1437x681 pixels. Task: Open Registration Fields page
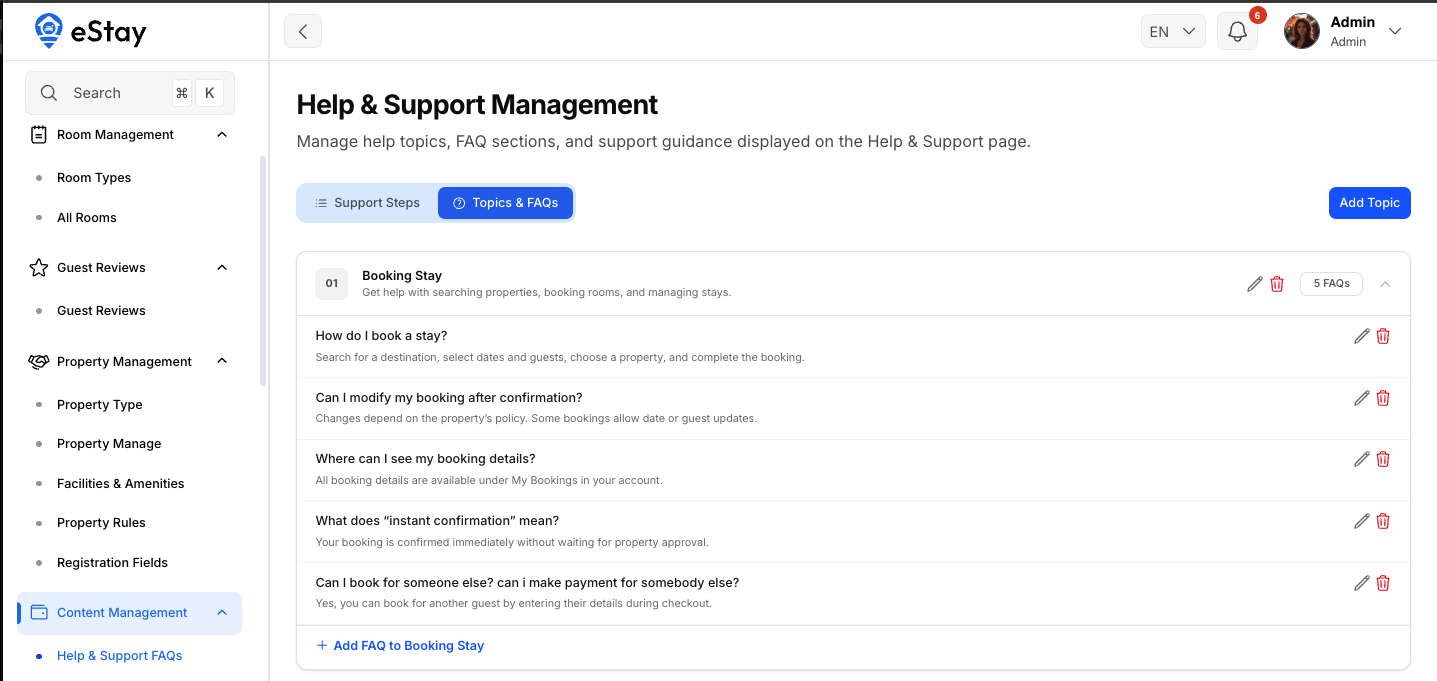112,562
